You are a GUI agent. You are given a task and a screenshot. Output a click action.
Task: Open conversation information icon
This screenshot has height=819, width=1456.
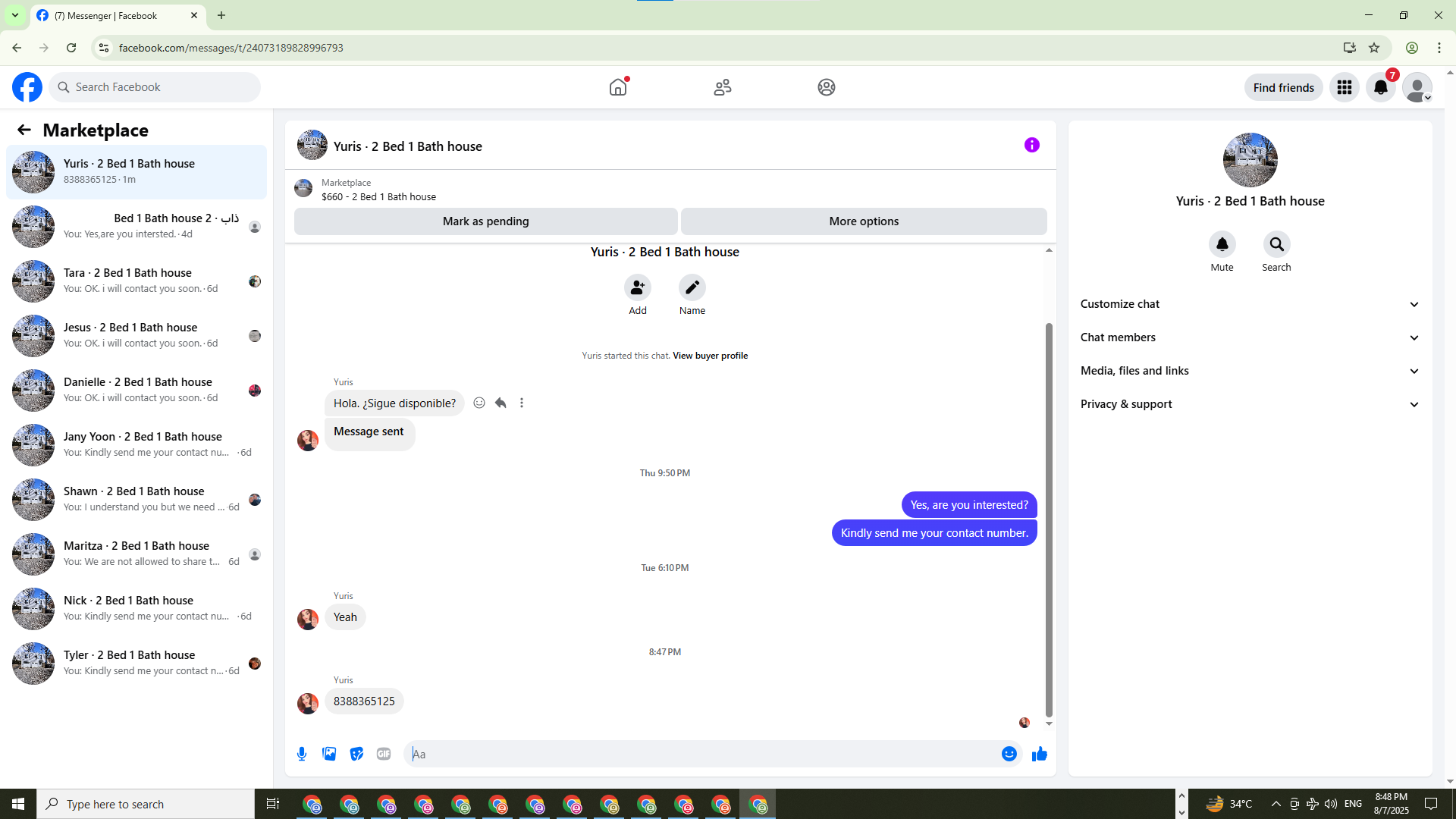coord(1032,145)
